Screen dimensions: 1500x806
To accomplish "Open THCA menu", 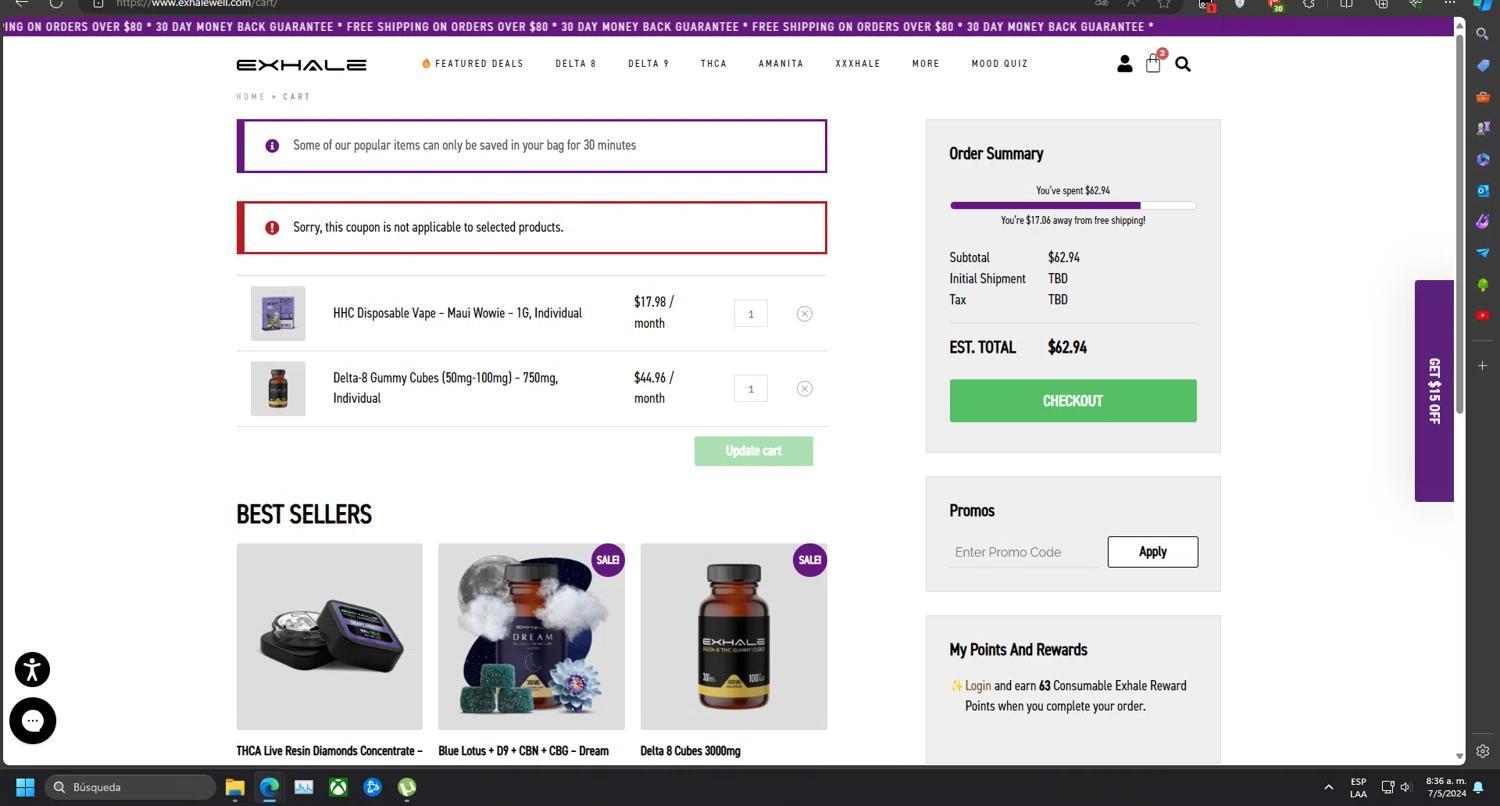I will coord(714,64).
